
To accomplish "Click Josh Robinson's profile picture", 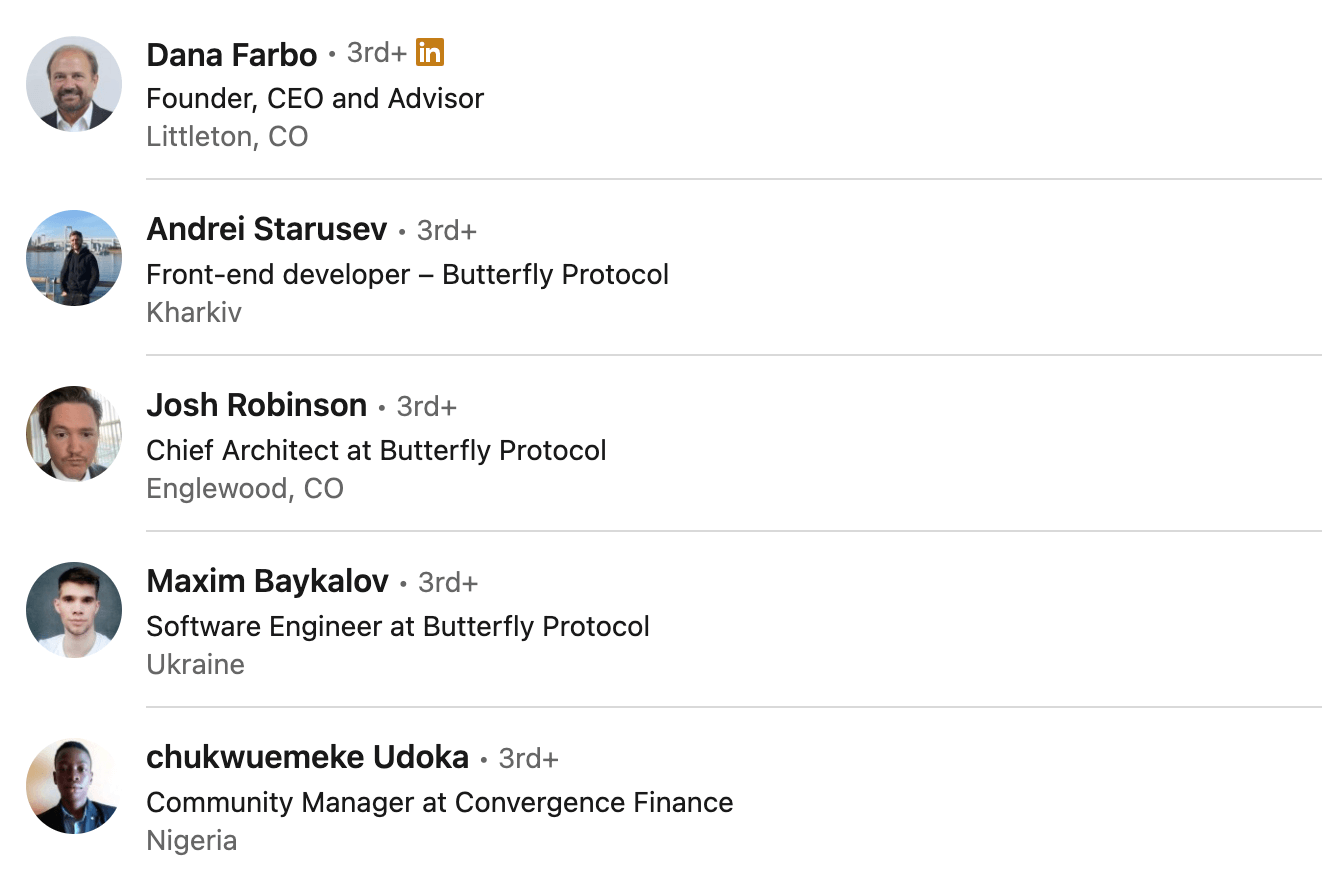I will click(x=74, y=434).
